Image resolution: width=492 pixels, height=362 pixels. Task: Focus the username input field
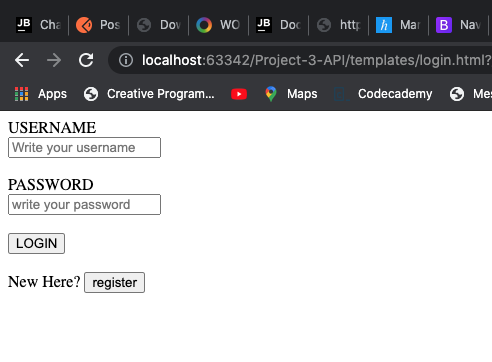point(84,147)
